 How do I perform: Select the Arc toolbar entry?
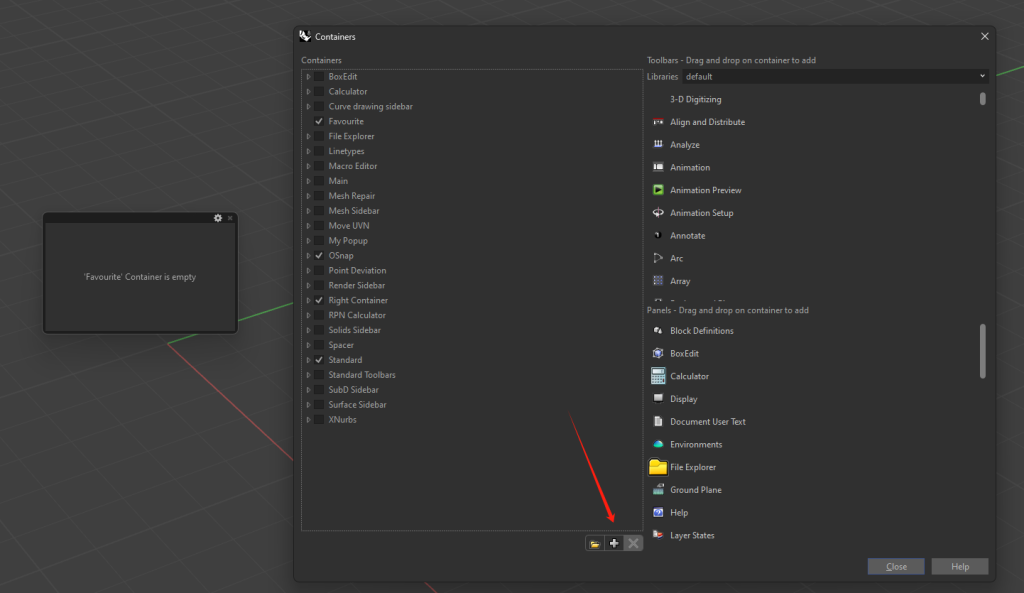(677, 258)
